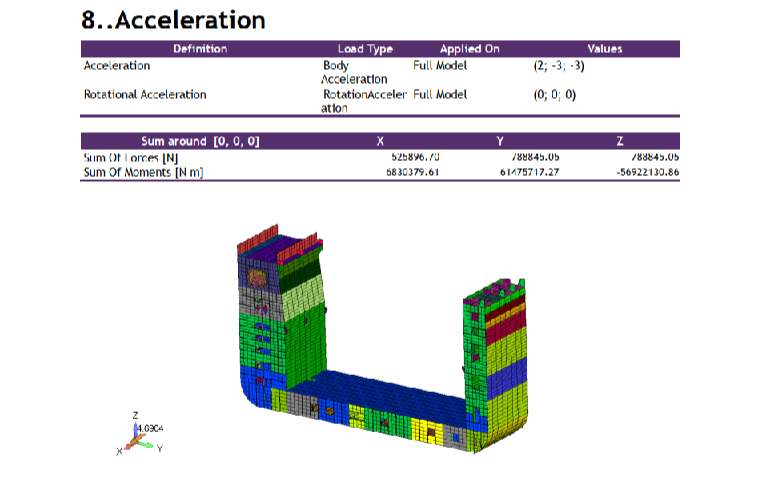The height and width of the screenshot is (480, 782).
Task: Click the Applied On column header
Action: tap(469, 49)
